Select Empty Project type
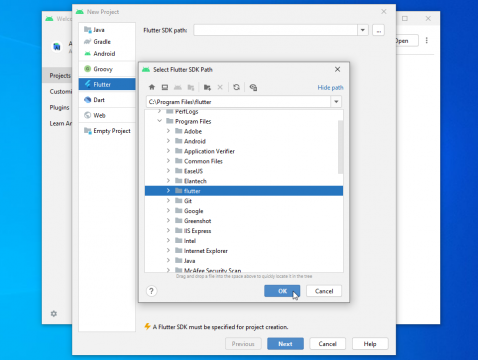The width and height of the screenshot is (478, 360). 107,131
